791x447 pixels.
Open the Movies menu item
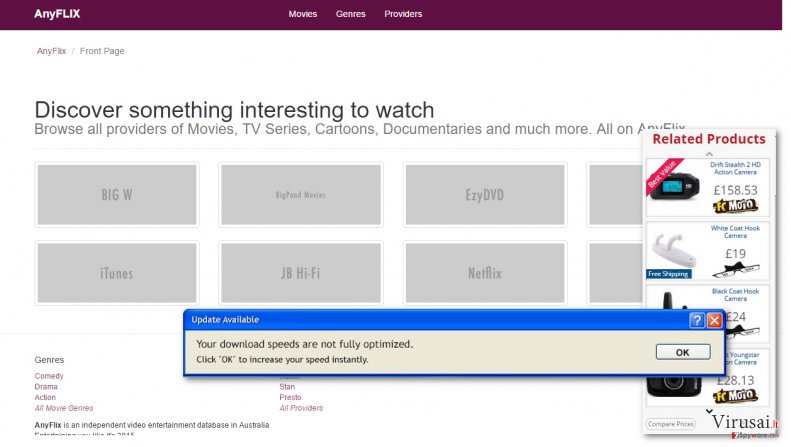coord(303,14)
